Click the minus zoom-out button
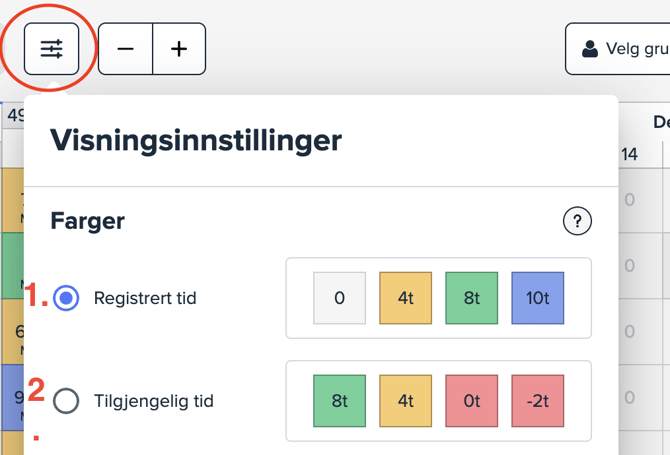Image resolution: width=670 pixels, height=455 pixels. pos(126,49)
